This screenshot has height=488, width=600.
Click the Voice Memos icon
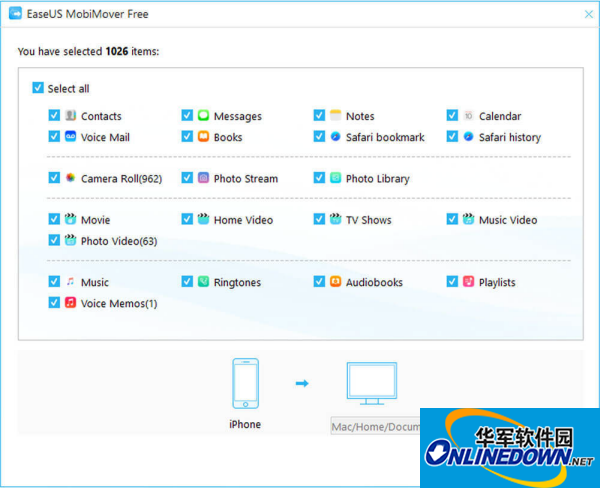(70, 302)
